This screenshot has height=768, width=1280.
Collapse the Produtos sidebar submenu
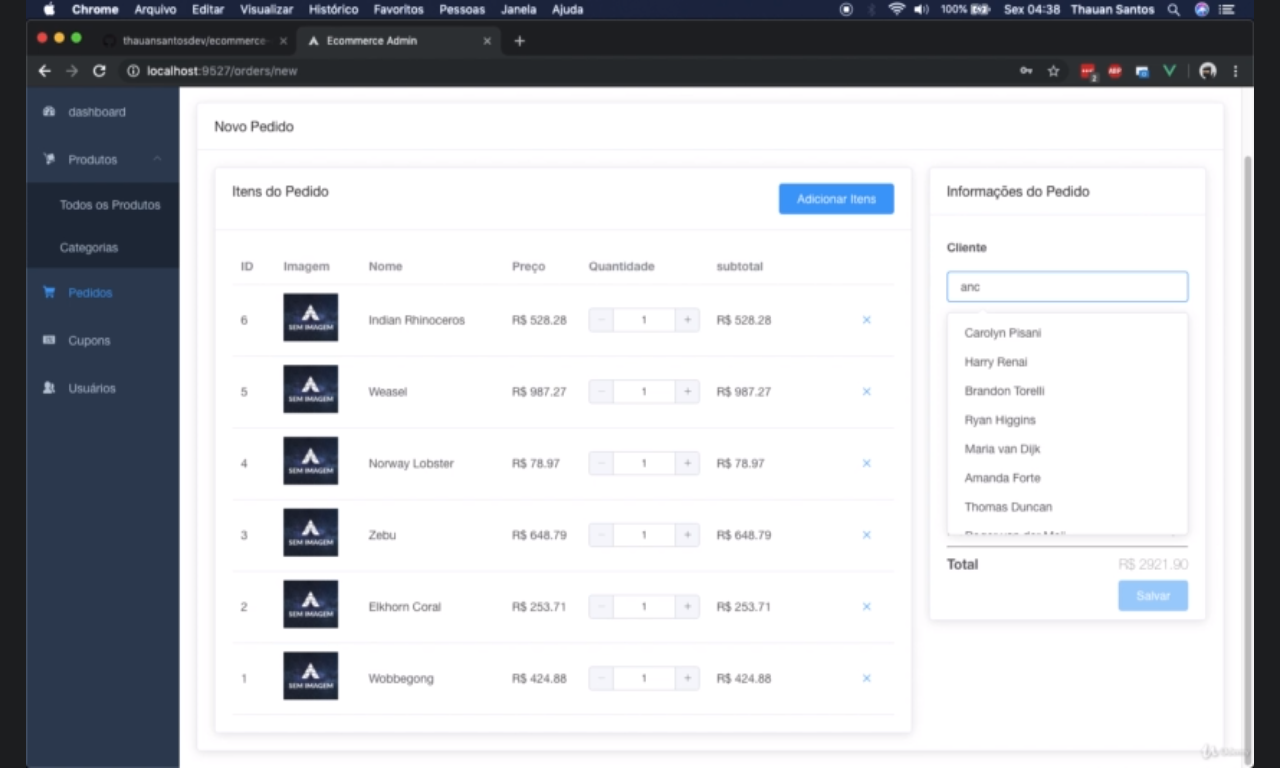coord(157,160)
